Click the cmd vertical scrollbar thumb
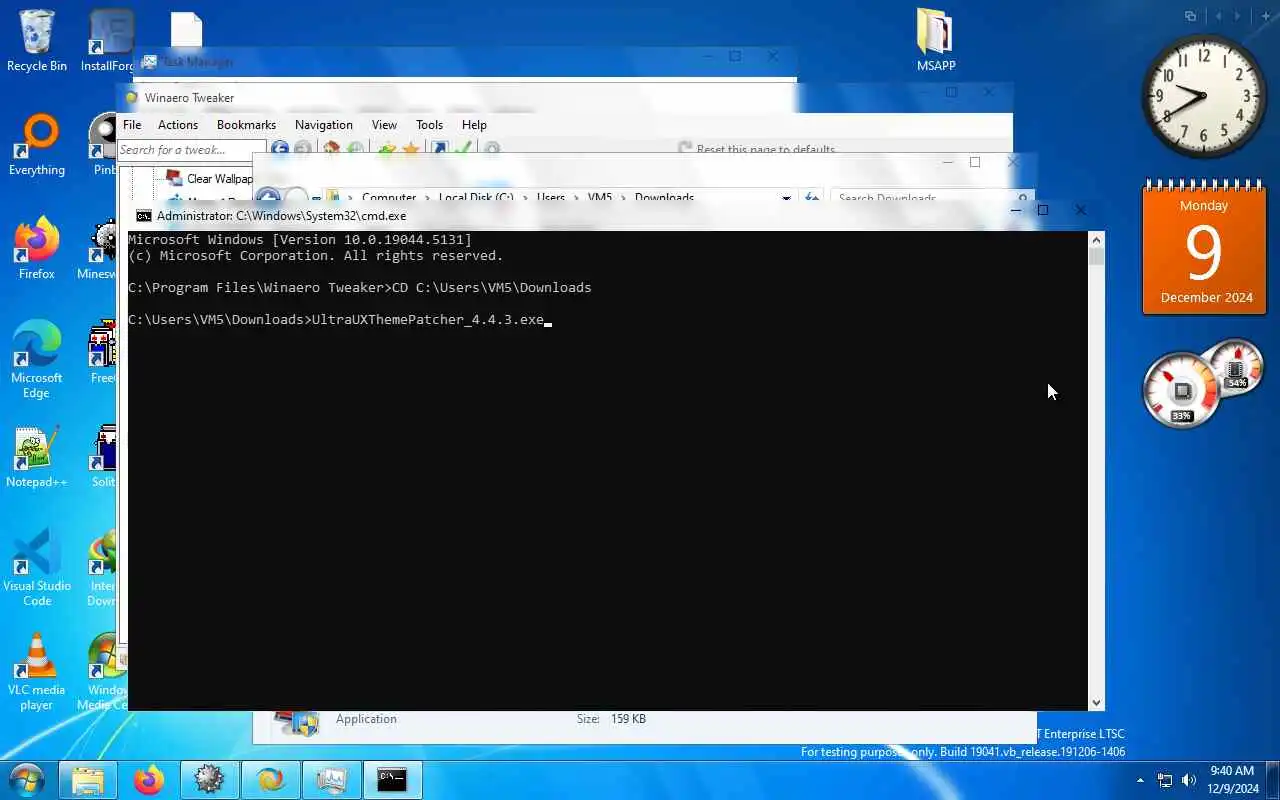Screen dimensions: 1280x800 click(x=1096, y=257)
